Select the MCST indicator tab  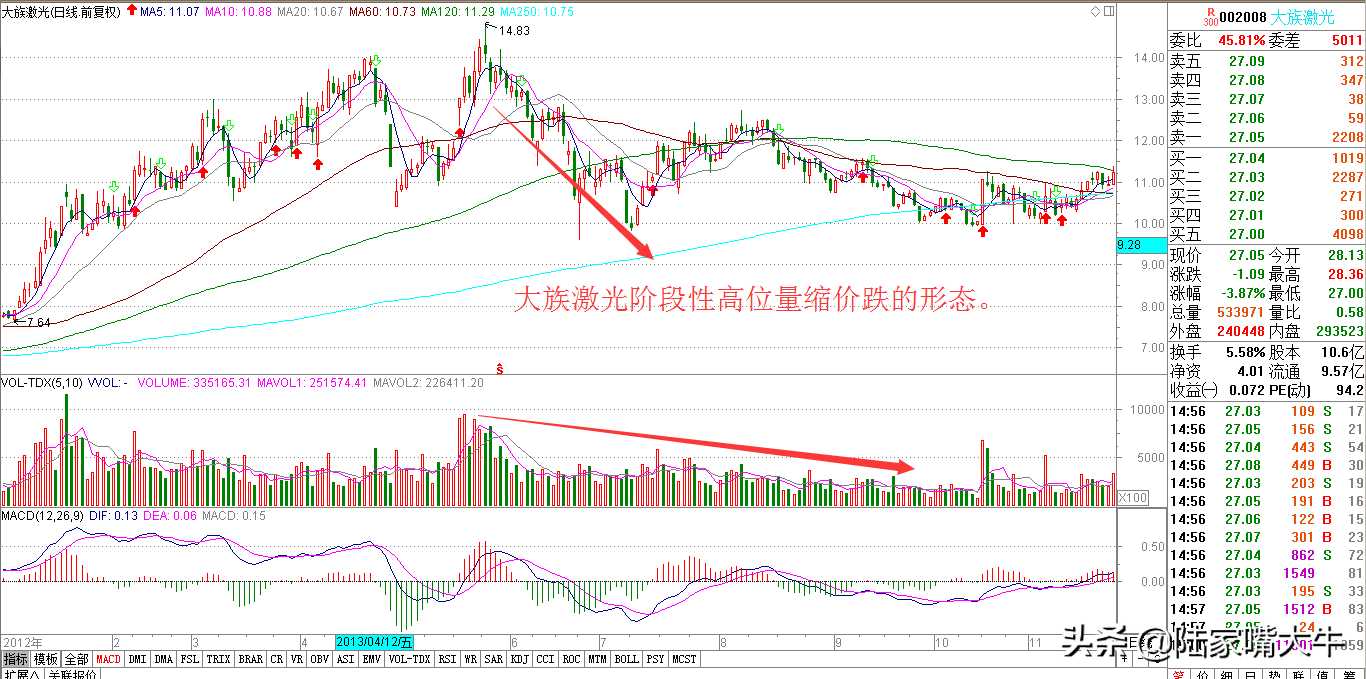click(x=684, y=659)
